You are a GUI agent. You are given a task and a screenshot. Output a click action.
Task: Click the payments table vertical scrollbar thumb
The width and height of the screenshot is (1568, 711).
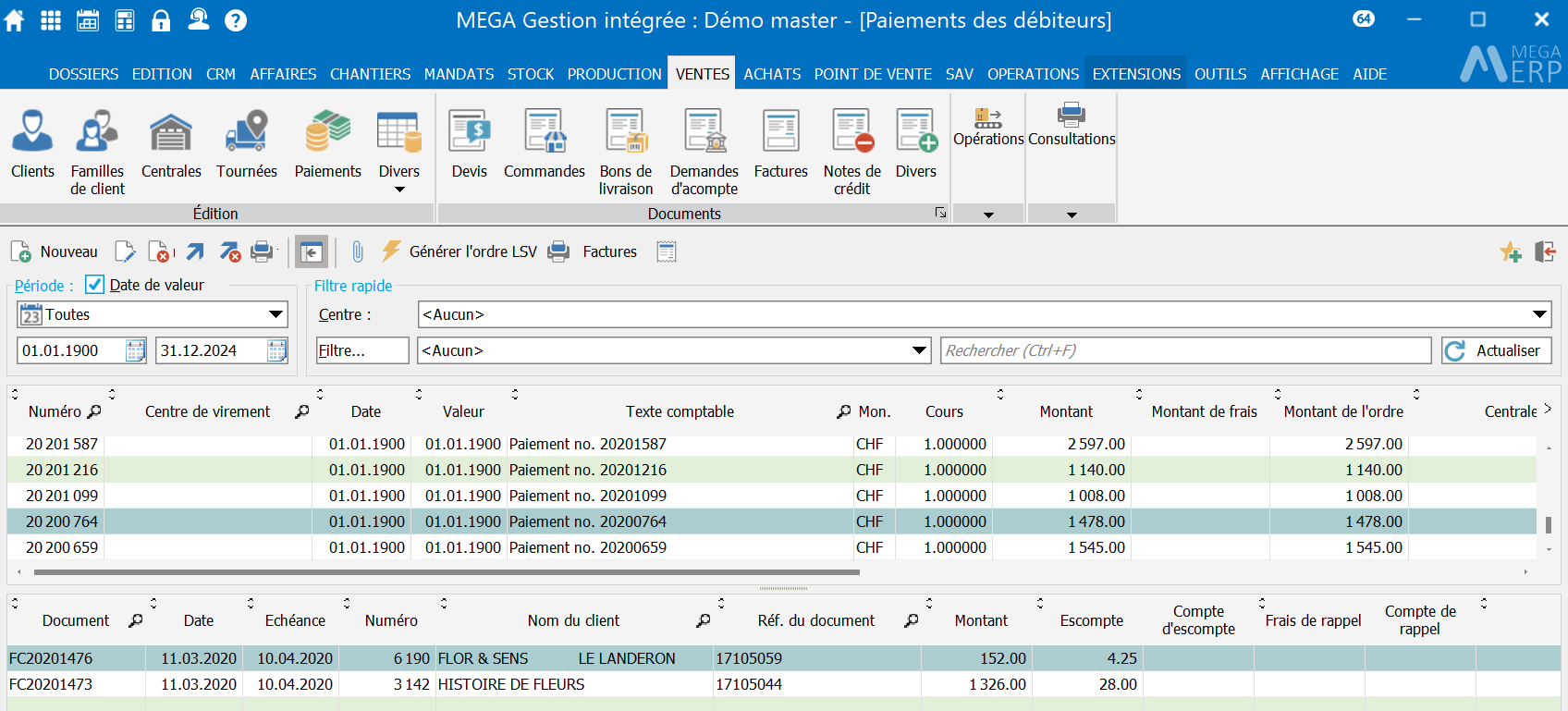click(x=1549, y=524)
